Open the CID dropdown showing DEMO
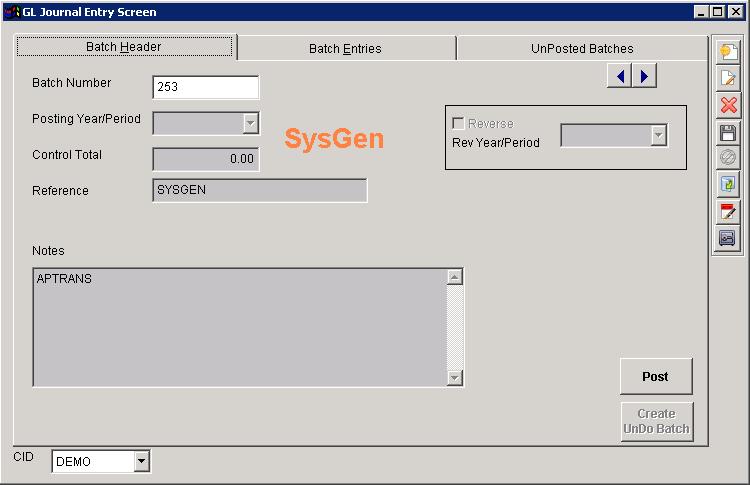 coord(141,461)
